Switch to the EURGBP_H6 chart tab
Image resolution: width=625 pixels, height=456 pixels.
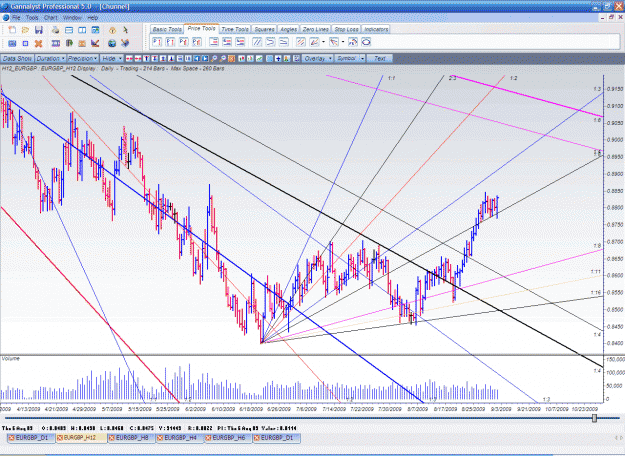pos(228,438)
